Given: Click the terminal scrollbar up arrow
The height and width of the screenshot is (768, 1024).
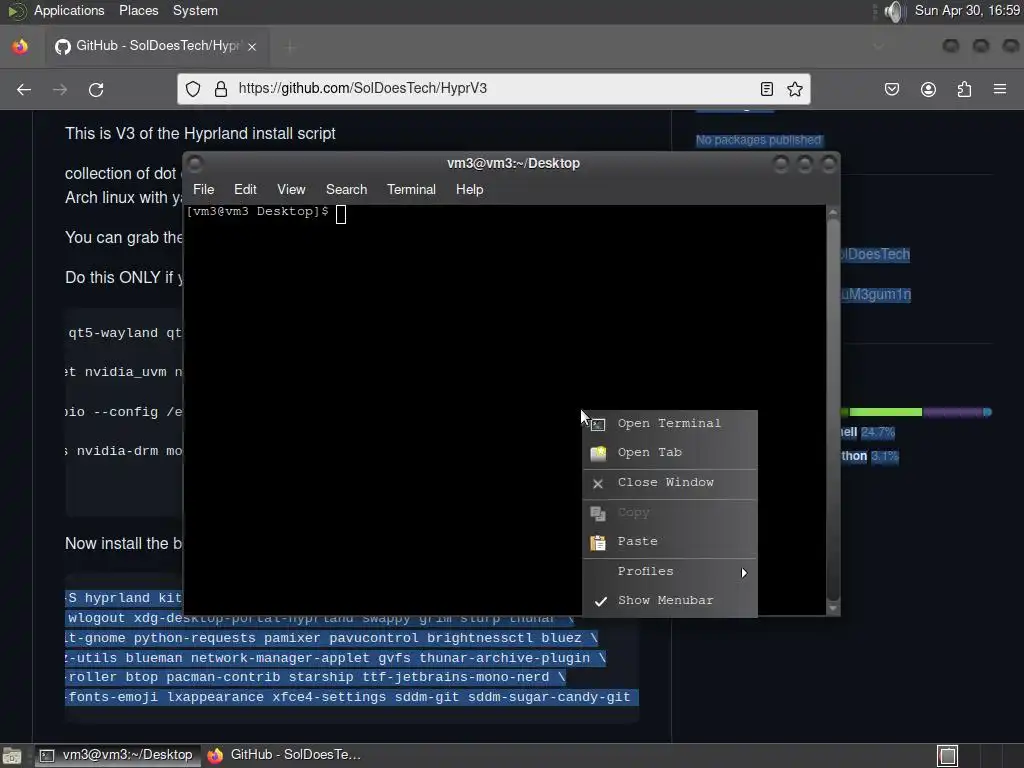Looking at the screenshot, I should coord(833,213).
